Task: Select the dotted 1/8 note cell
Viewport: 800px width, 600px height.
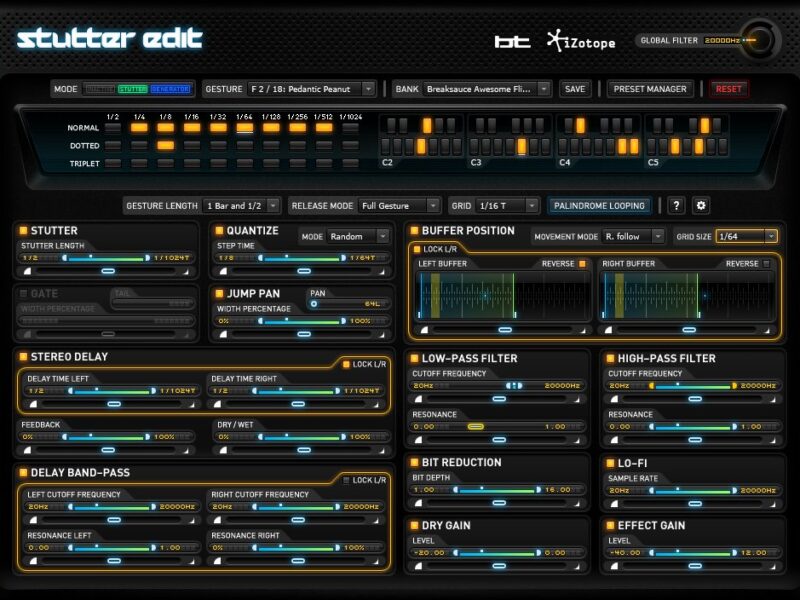Action: point(165,146)
